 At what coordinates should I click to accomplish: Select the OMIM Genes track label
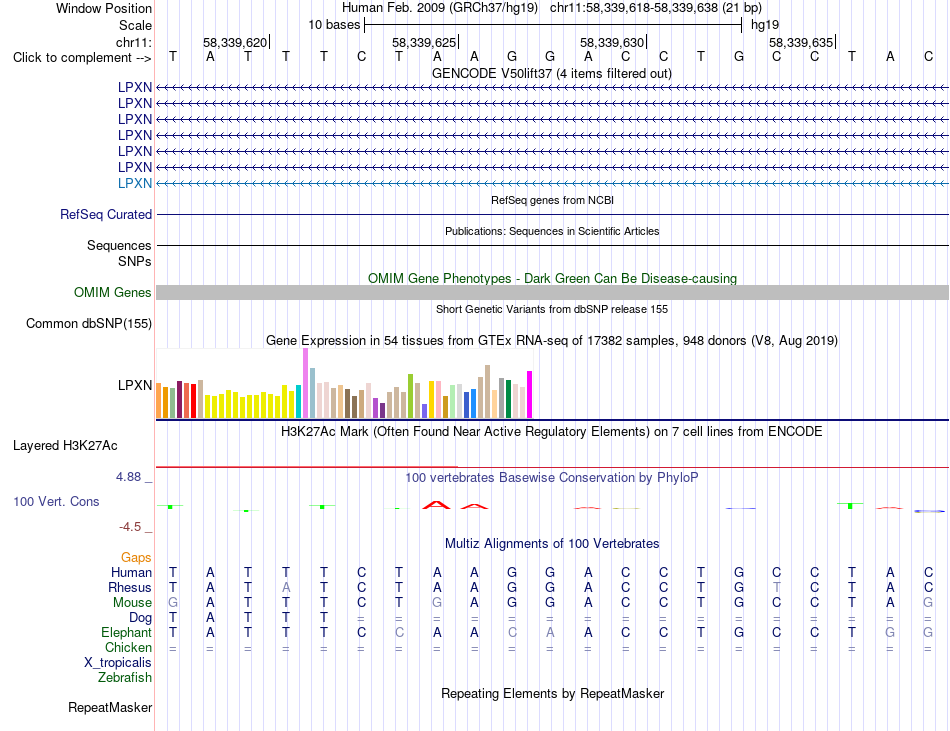click(113, 293)
